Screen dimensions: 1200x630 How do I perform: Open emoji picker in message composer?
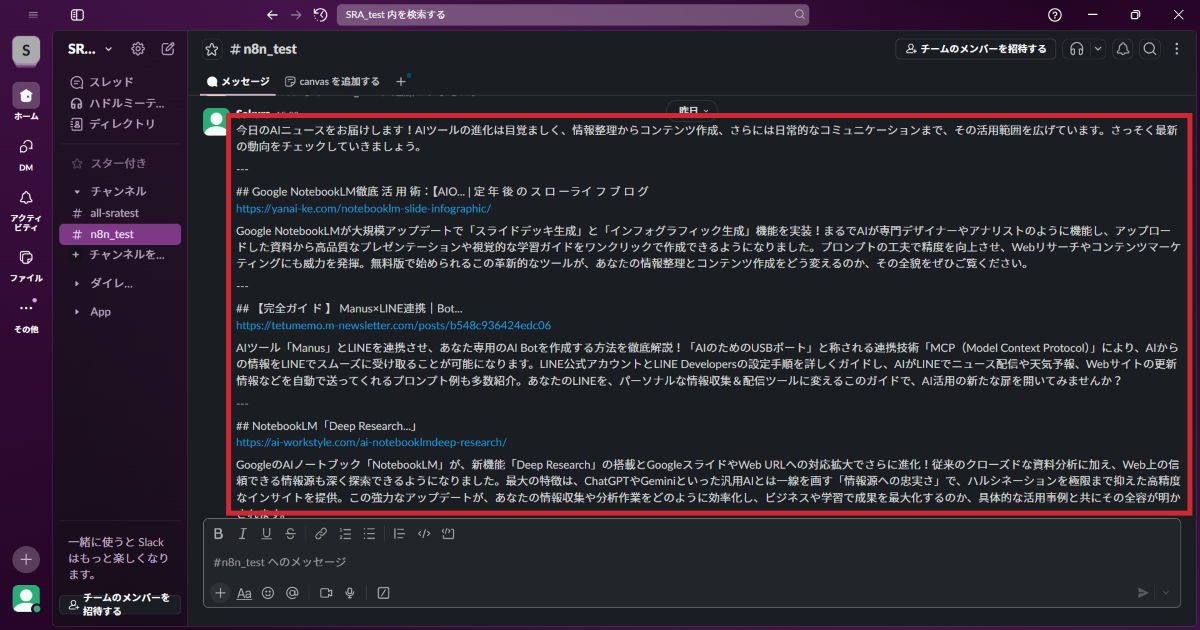268,593
